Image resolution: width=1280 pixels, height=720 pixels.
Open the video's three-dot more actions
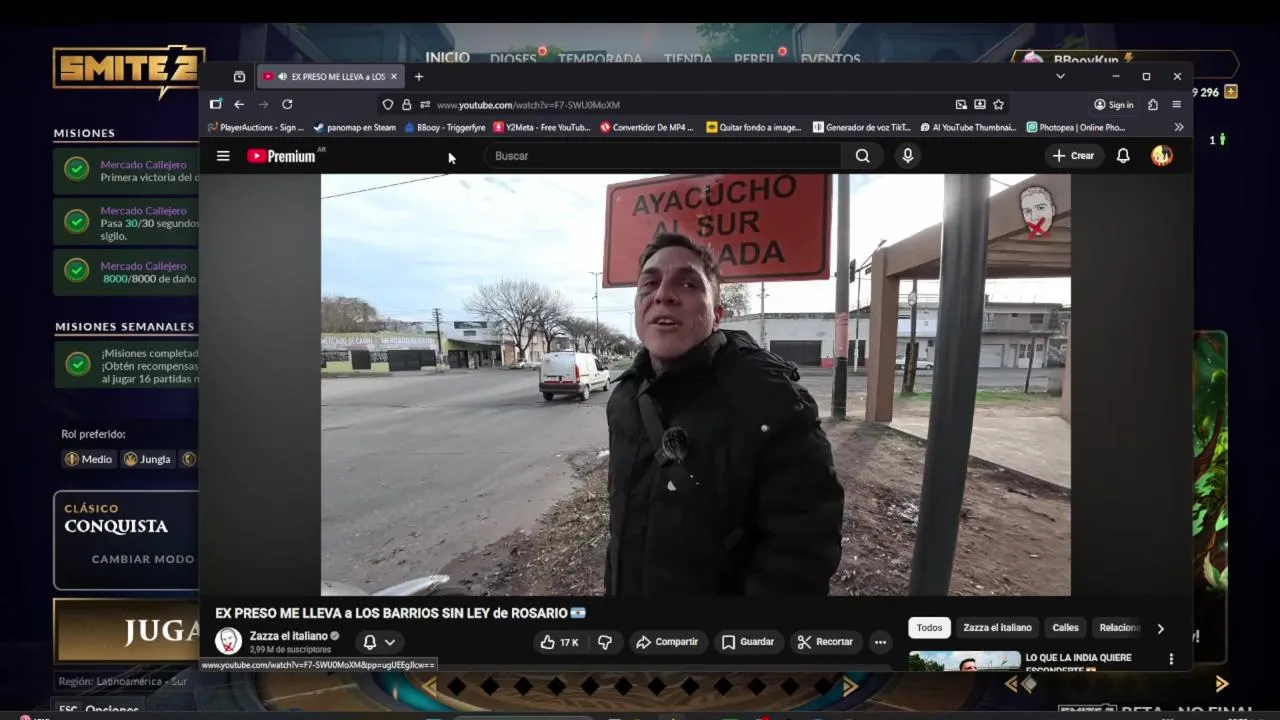point(880,642)
